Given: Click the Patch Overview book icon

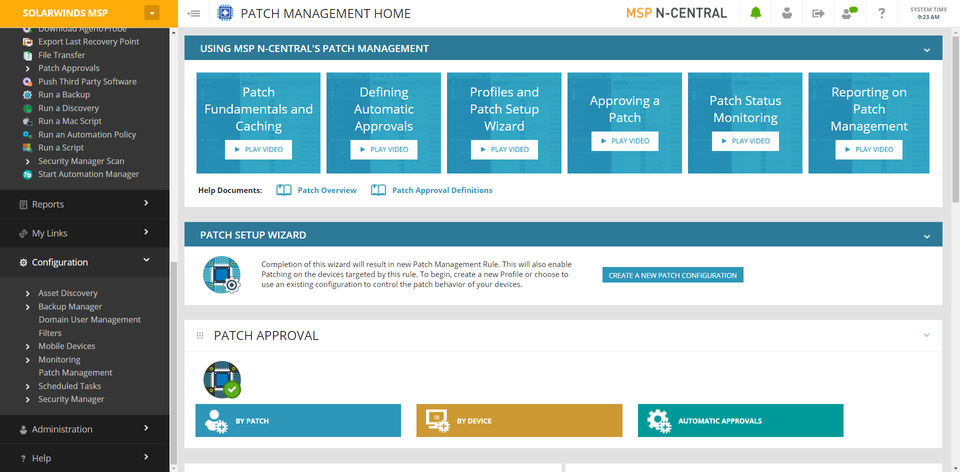Looking at the screenshot, I should (283, 190).
